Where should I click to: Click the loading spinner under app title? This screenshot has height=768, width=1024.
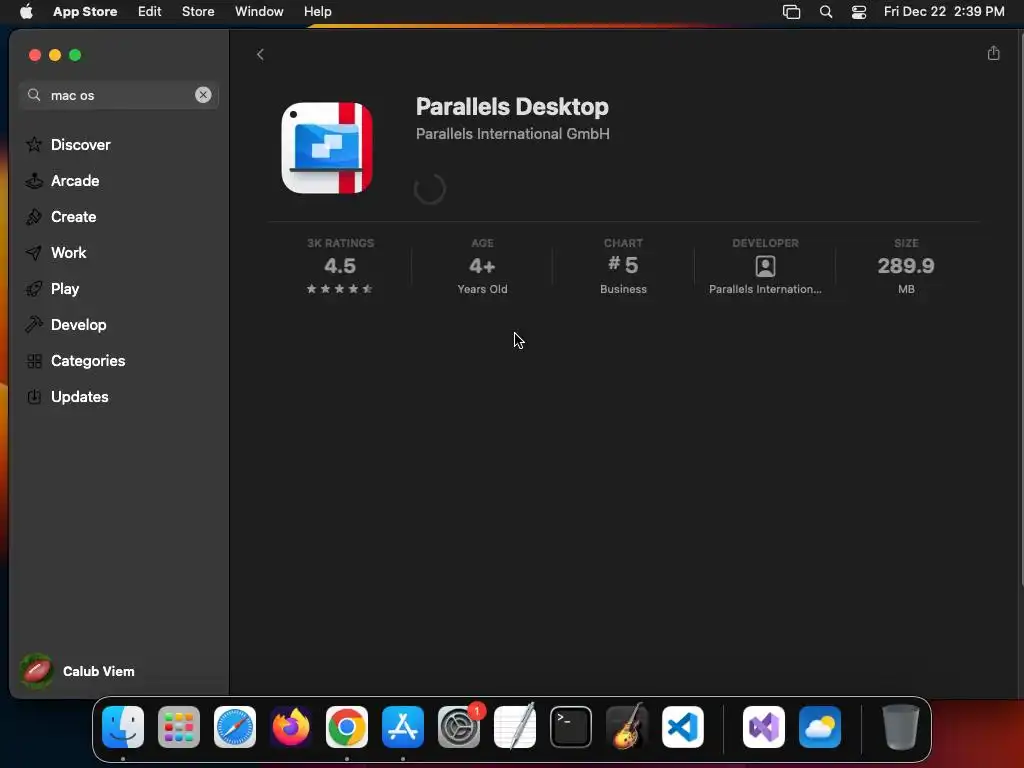pyautogui.click(x=430, y=189)
